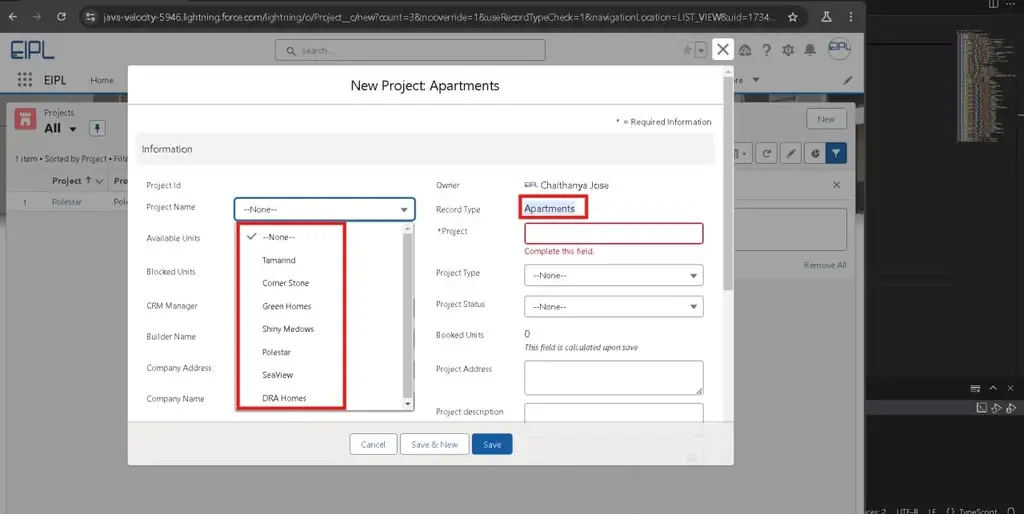Screen dimensions: 1024x514
Task: Click the Trailhead guidance cloud icon
Action: [x=745, y=50]
